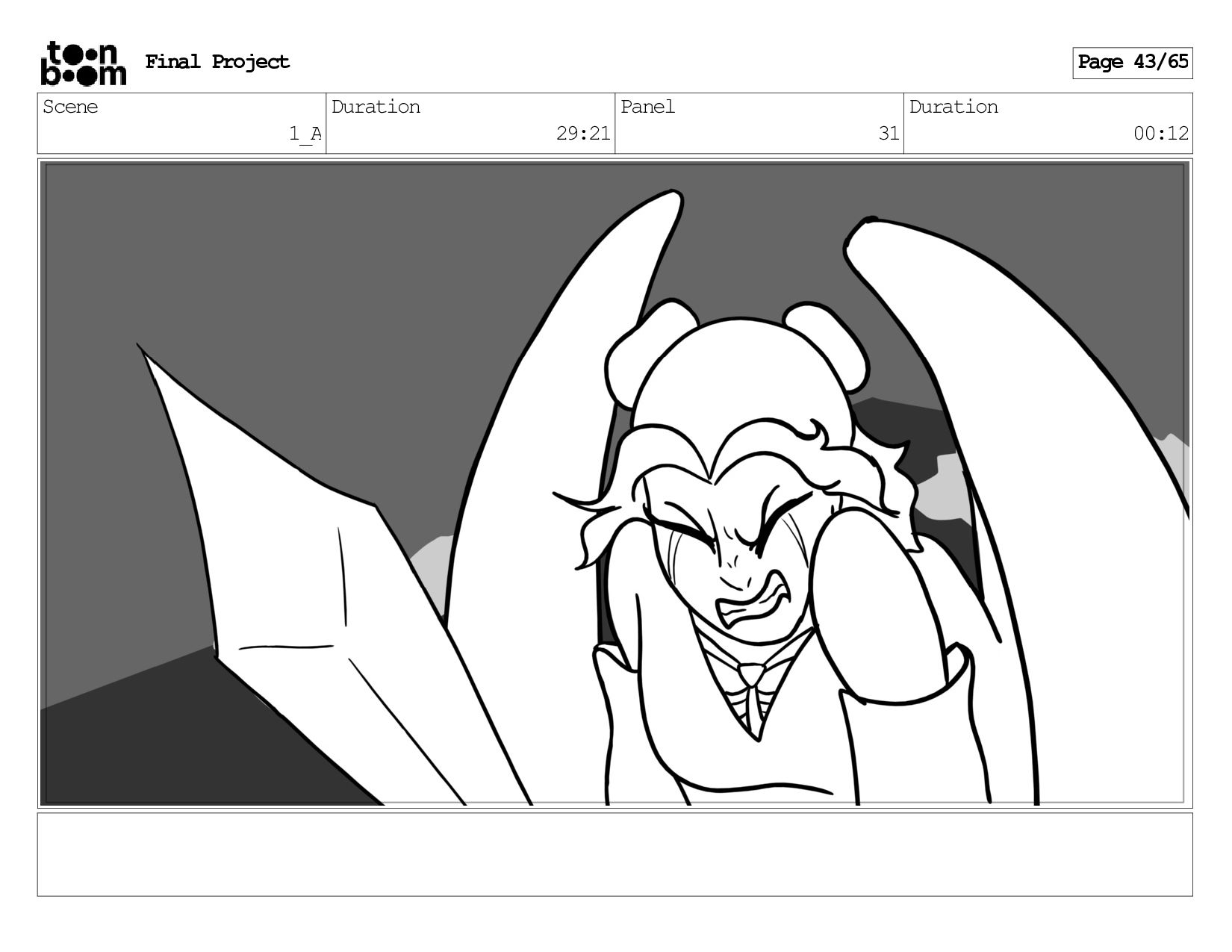Click the scene duration value '29:21'

coord(583,134)
